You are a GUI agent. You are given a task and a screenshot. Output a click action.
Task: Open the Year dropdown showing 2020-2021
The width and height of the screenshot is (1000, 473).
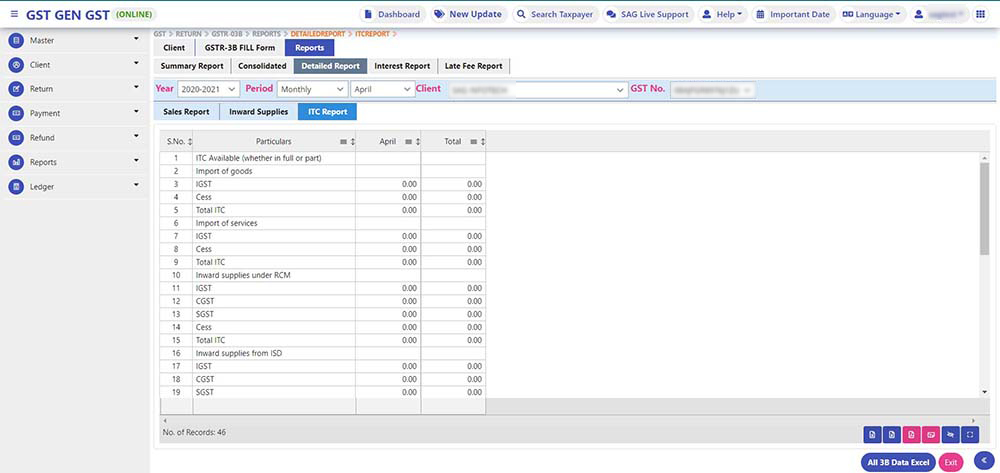coord(209,89)
